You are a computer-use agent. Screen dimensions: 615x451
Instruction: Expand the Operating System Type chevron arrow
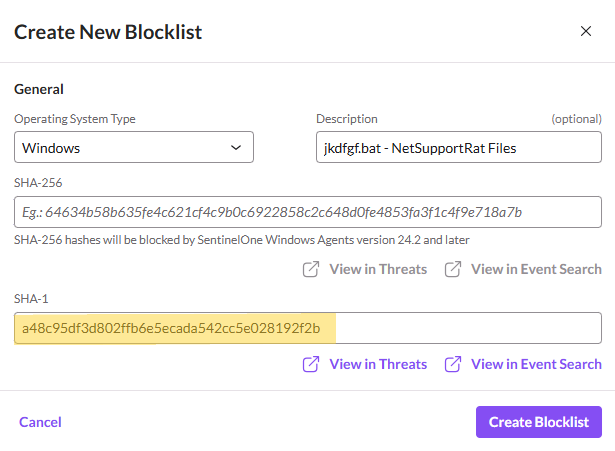pyautogui.click(x=236, y=147)
